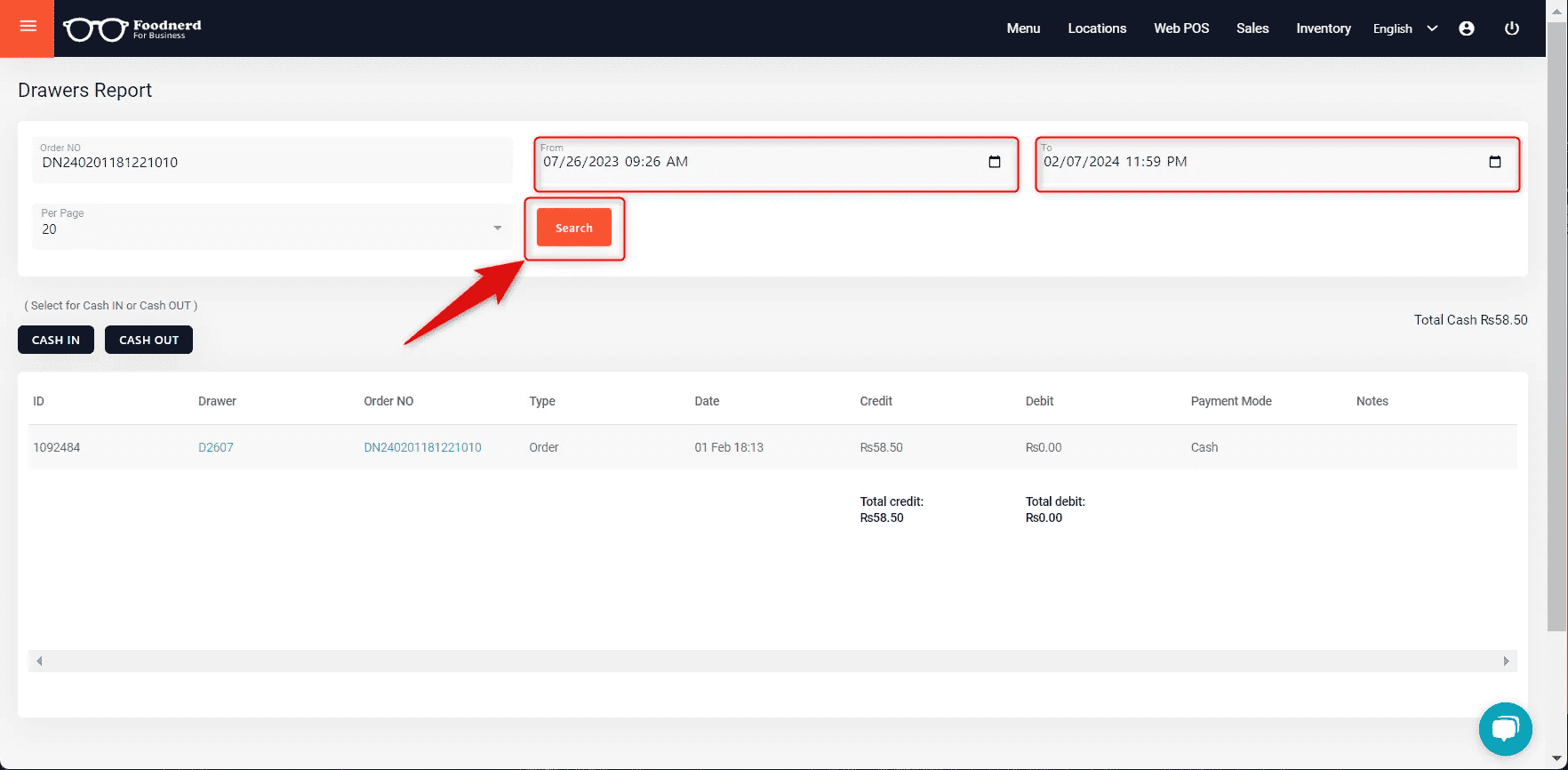Open the live chat support bubble
Image resolution: width=1568 pixels, height=770 pixels.
pos(1505,729)
